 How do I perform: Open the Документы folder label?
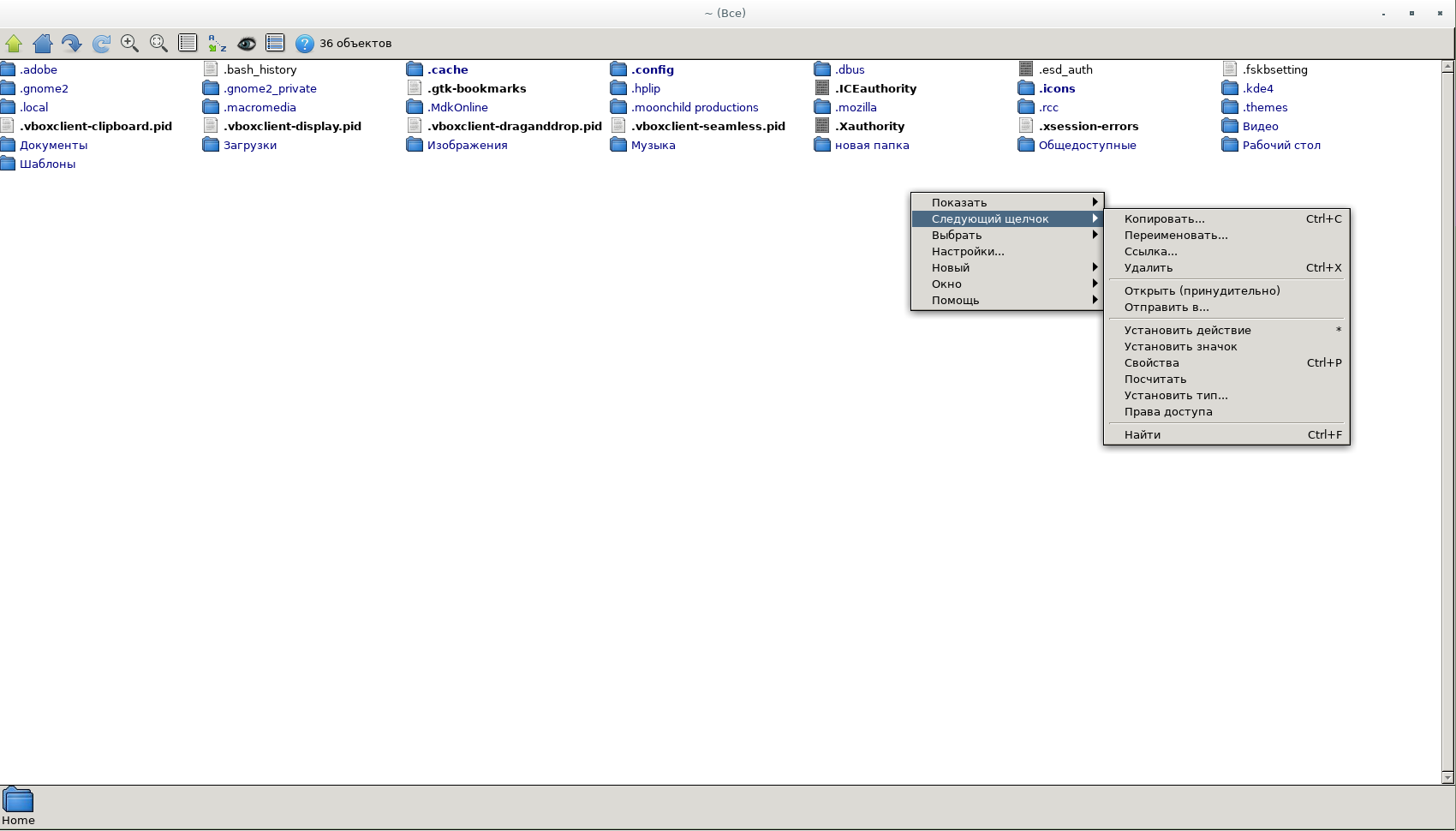53,146
